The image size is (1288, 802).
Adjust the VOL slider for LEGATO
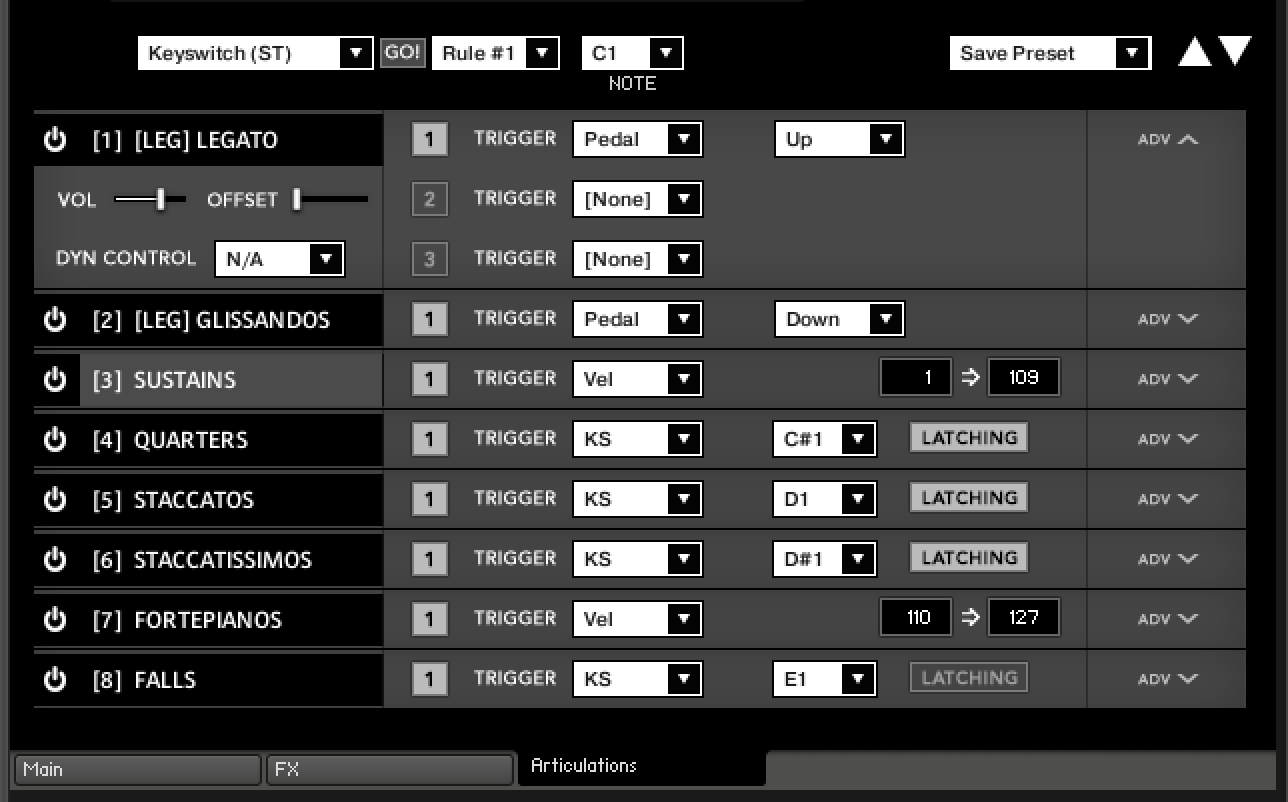pyautogui.click(x=158, y=199)
